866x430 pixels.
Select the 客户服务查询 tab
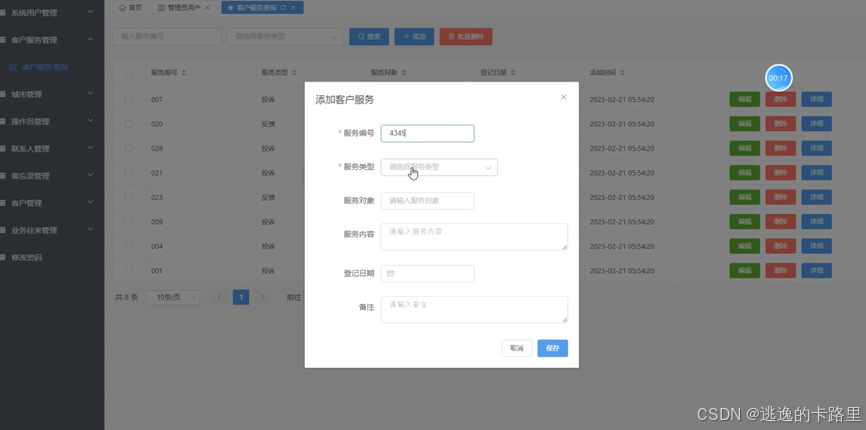pyautogui.click(x=260, y=8)
